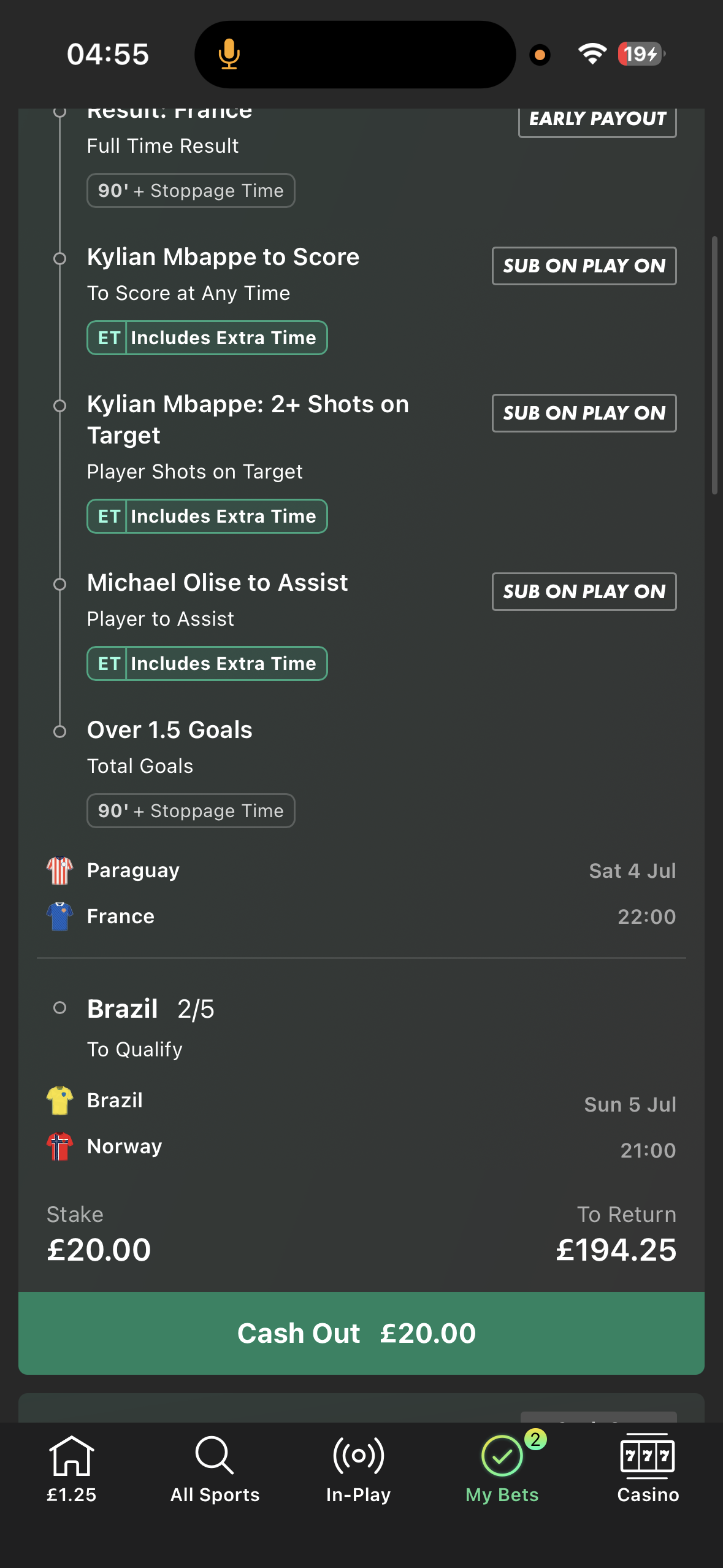Tap the 90' + Stoppage Time tag under Total Goals

pyautogui.click(x=191, y=811)
